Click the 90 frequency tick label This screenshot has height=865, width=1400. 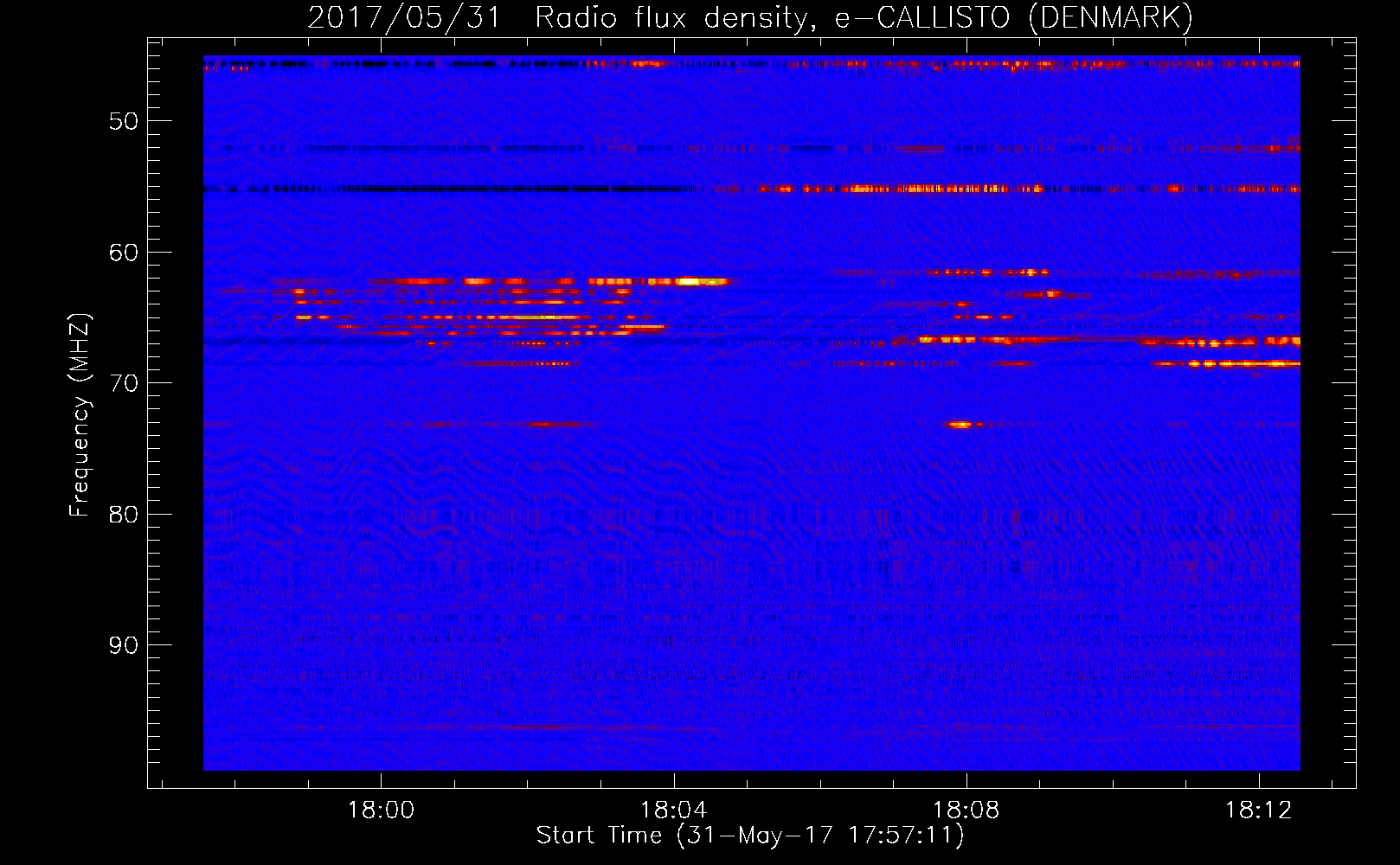coord(124,645)
